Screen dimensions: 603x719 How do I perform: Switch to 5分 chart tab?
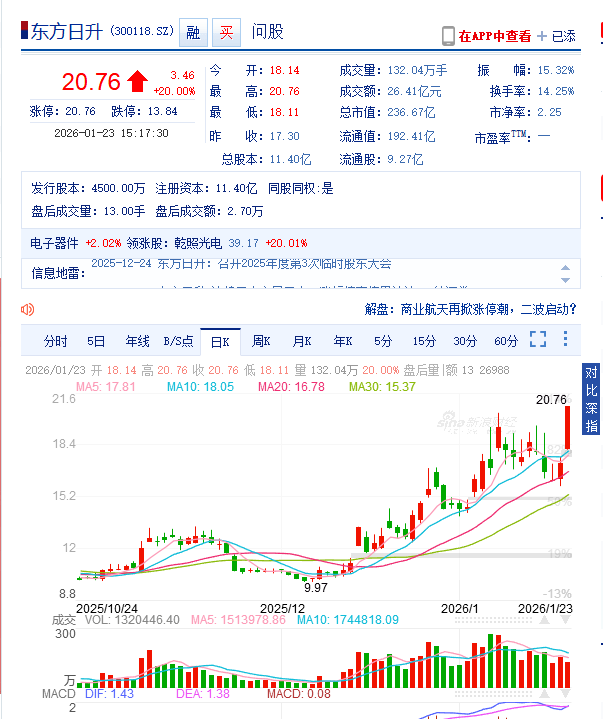pyautogui.click(x=383, y=341)
